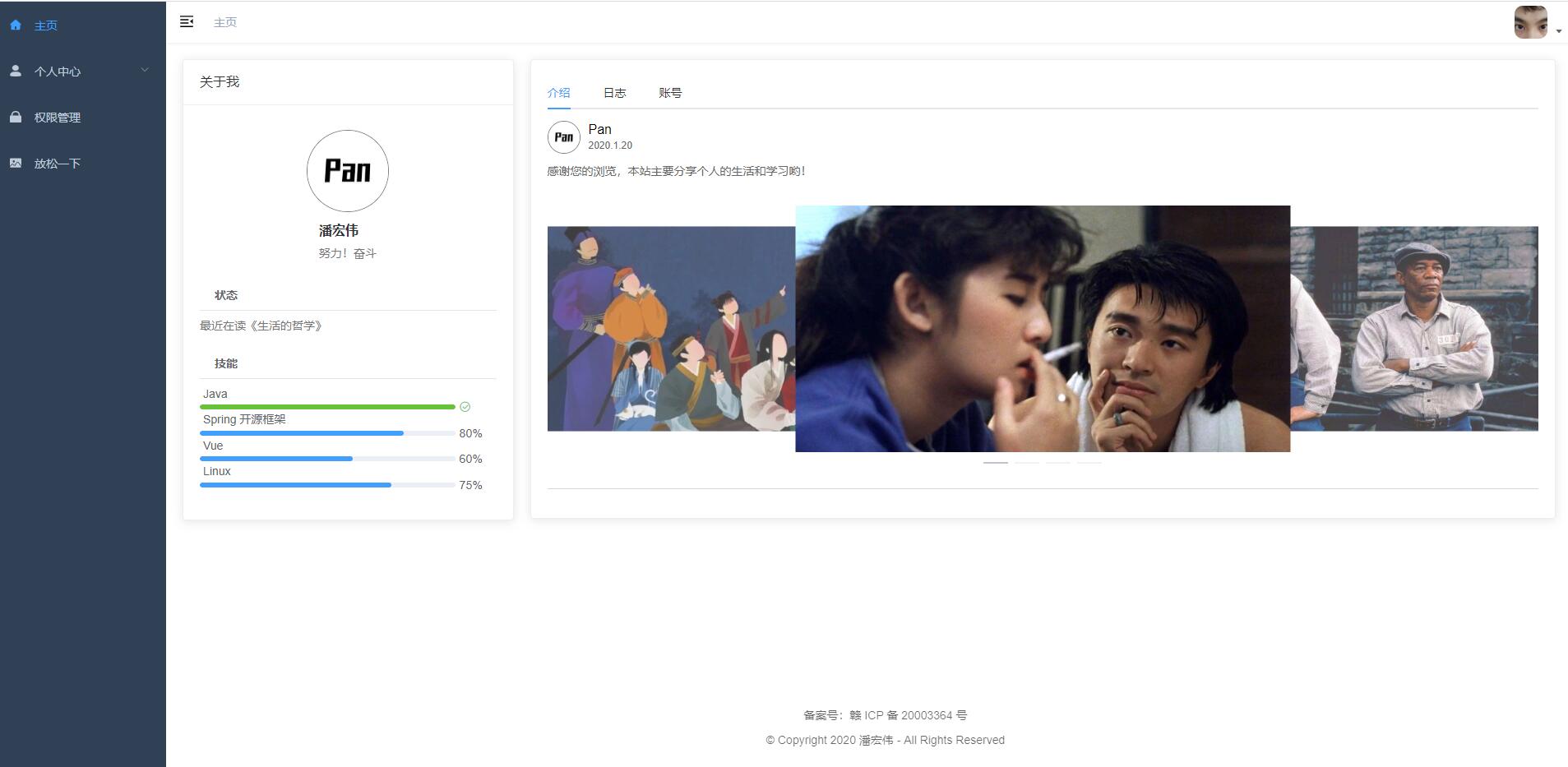Select the fourth carousel indicator
1568x767 pixels.
[x=1089, y=463]
